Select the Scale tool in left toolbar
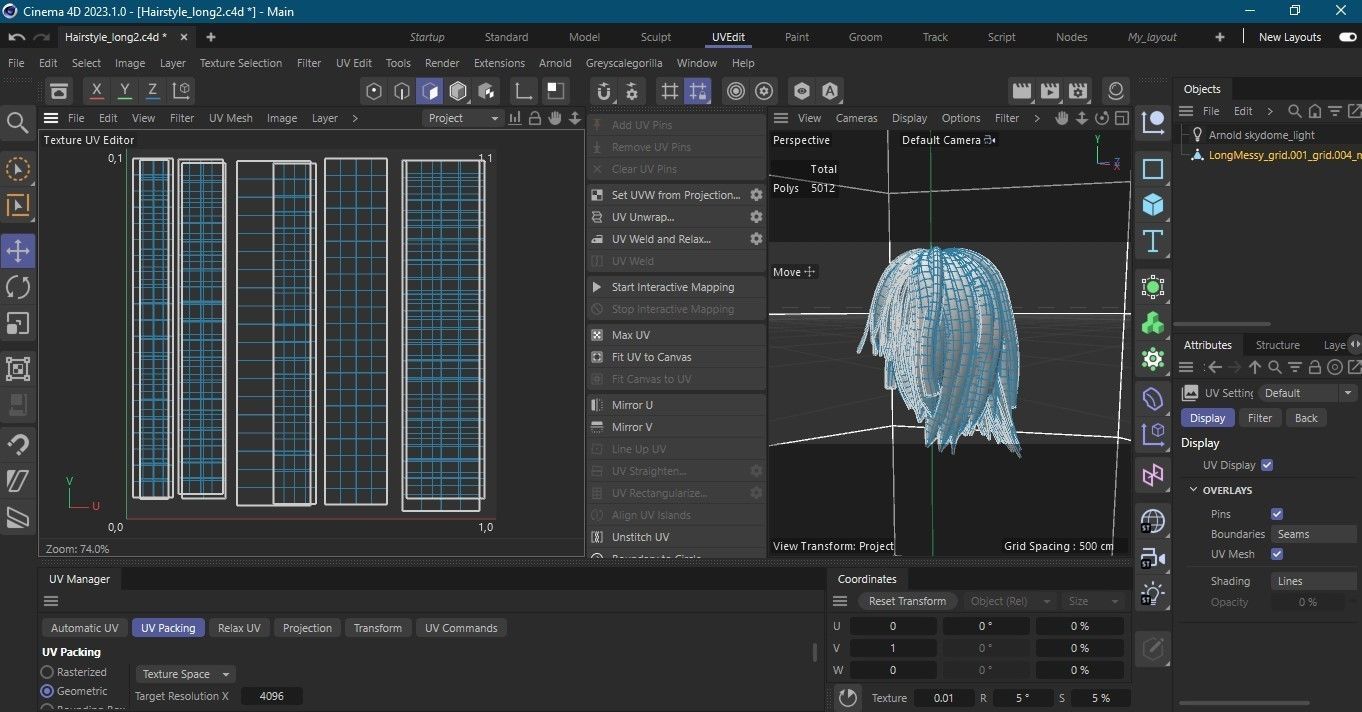 pyautogui.click(x=18, y=324)
